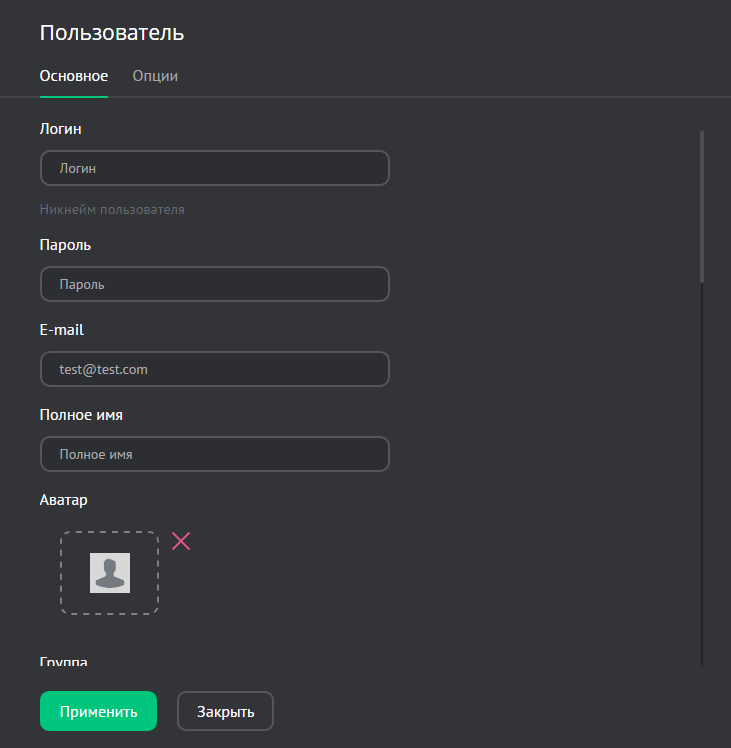
Task: Focus the Логин input field
Action: 214,168
